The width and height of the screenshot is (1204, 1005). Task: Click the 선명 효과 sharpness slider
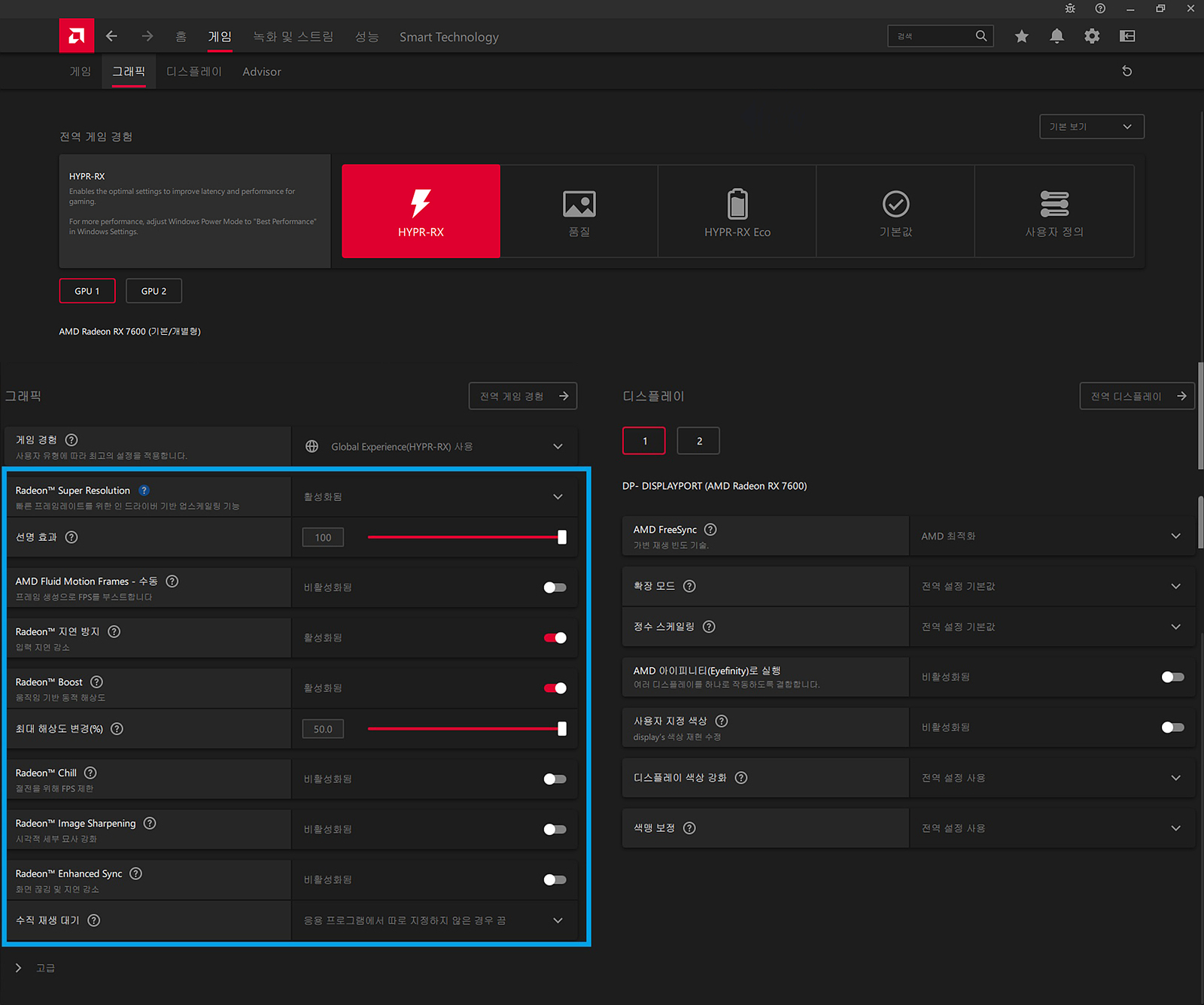point(465,537)
